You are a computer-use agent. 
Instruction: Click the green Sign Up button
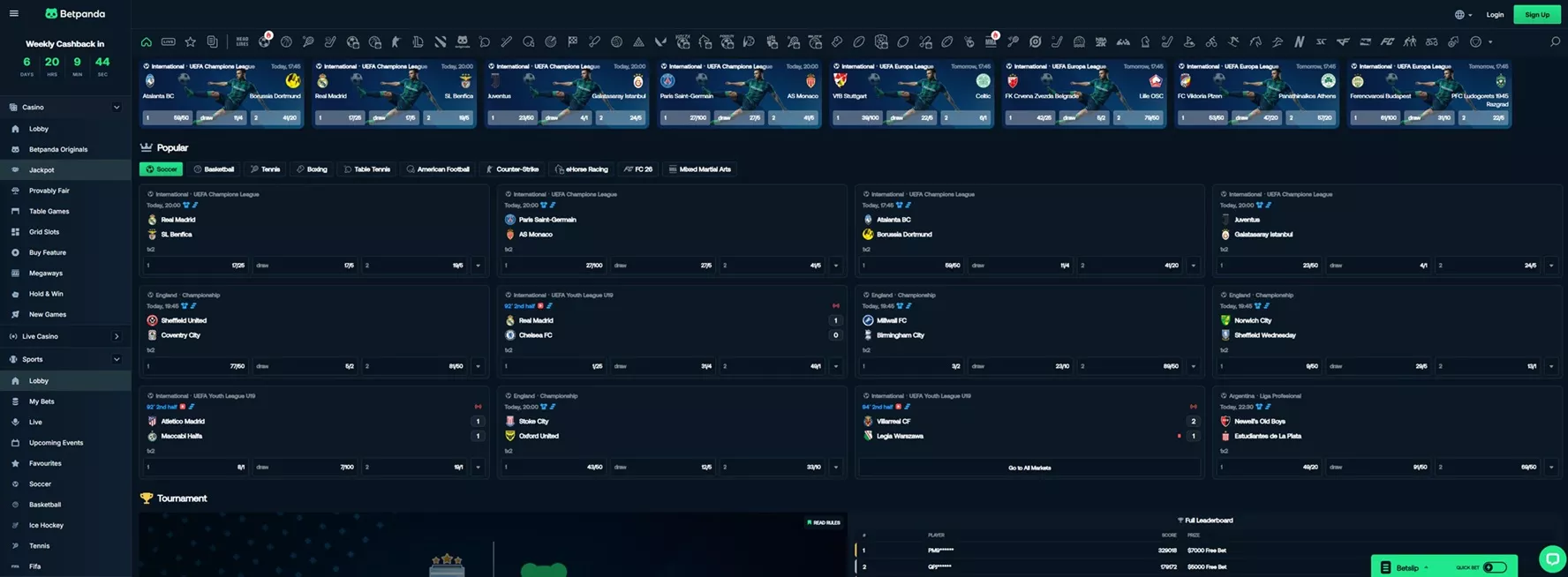click(x=1537, y=14)
